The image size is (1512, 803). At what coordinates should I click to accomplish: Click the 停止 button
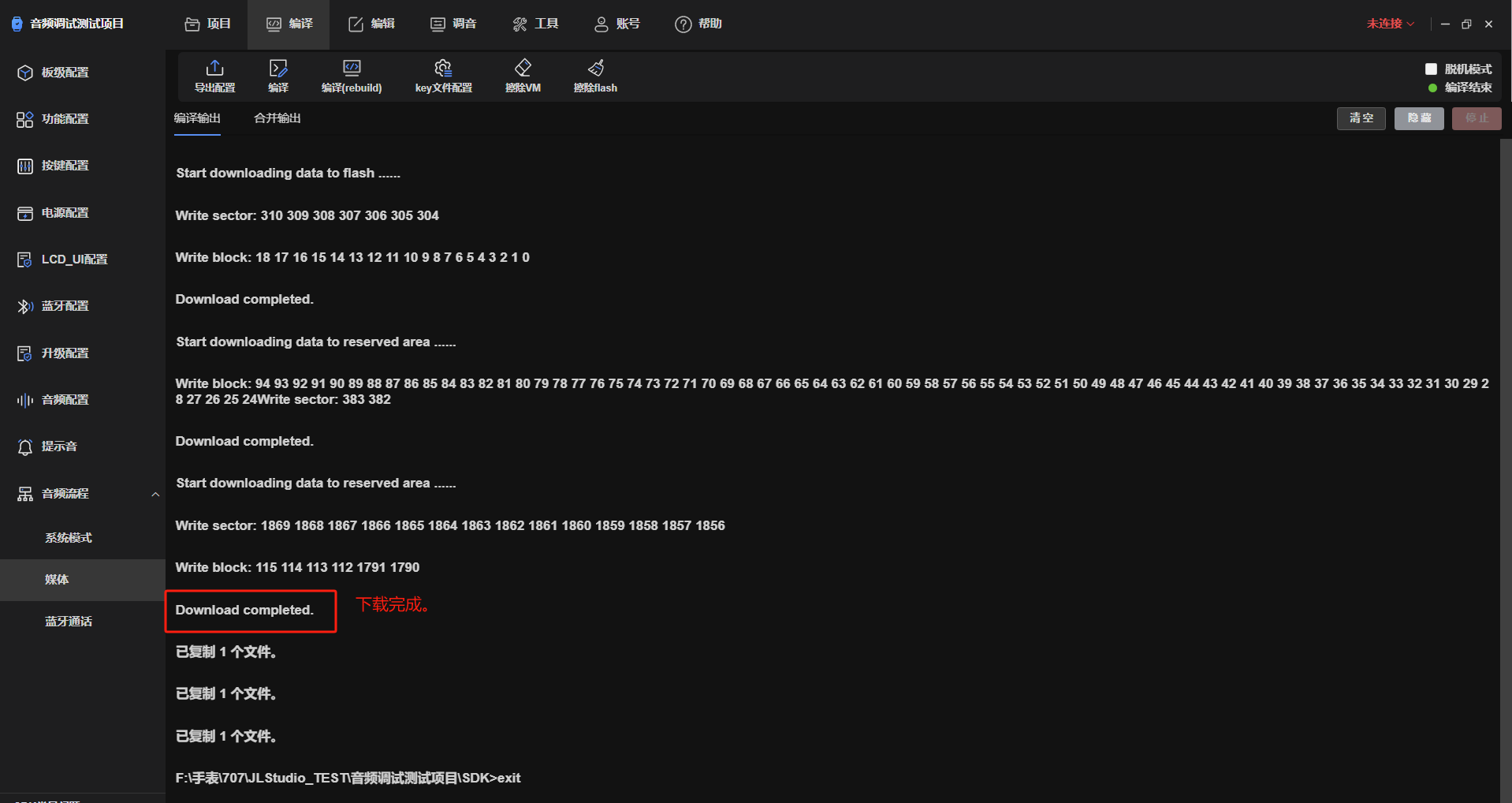[x=1477, y=118]
